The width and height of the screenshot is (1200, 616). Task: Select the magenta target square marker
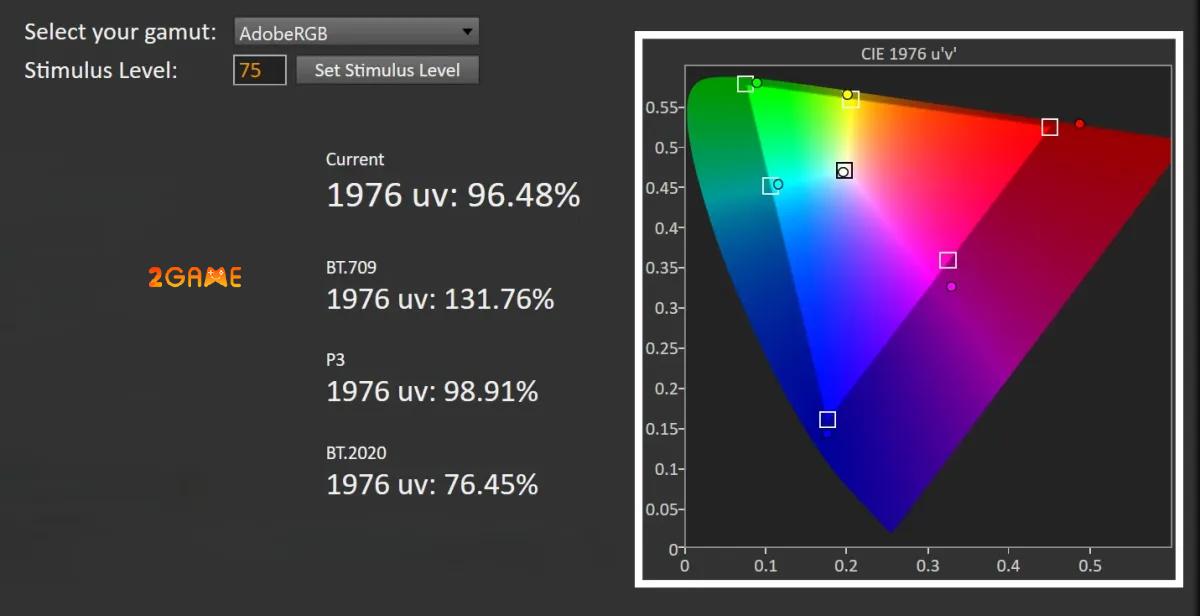(x=948, y=260)
